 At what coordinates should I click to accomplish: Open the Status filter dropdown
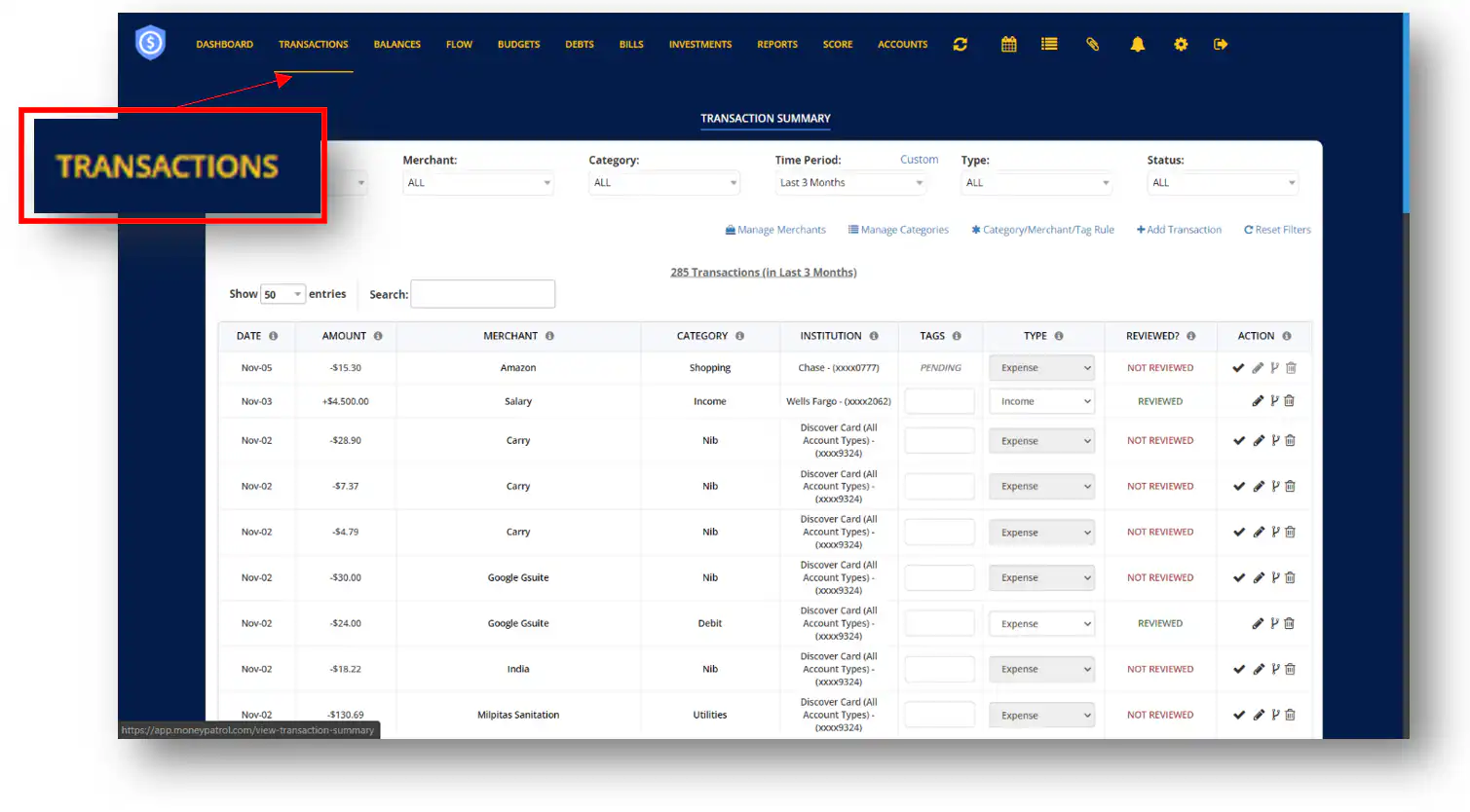pos(1223,183)
